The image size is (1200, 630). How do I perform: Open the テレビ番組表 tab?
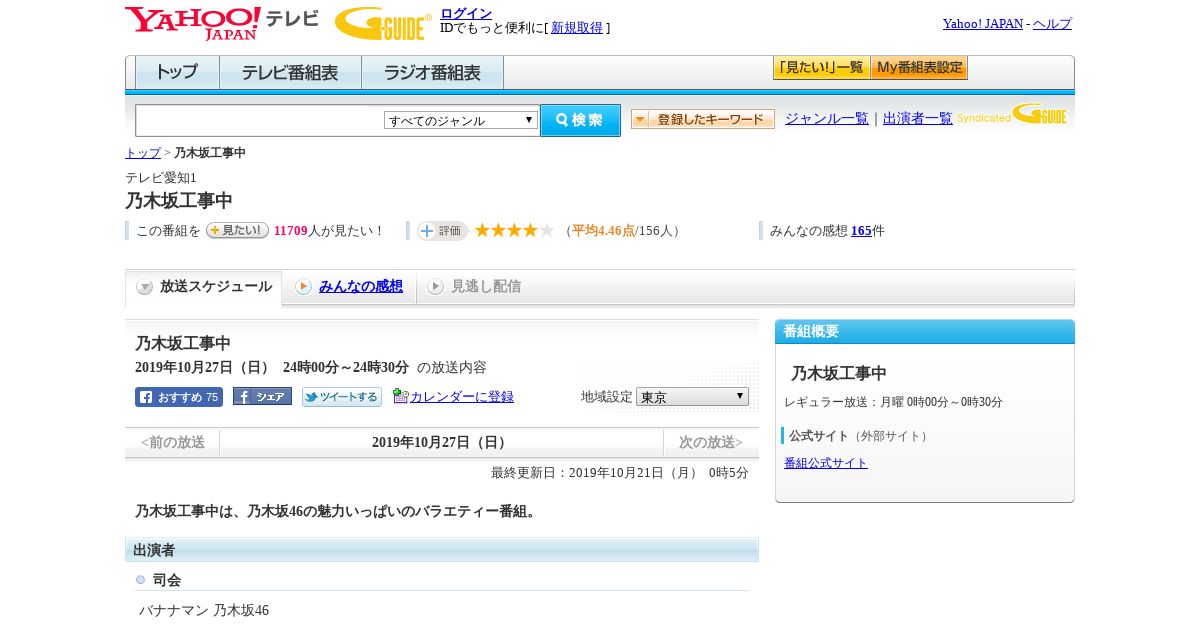pos(290,73)
